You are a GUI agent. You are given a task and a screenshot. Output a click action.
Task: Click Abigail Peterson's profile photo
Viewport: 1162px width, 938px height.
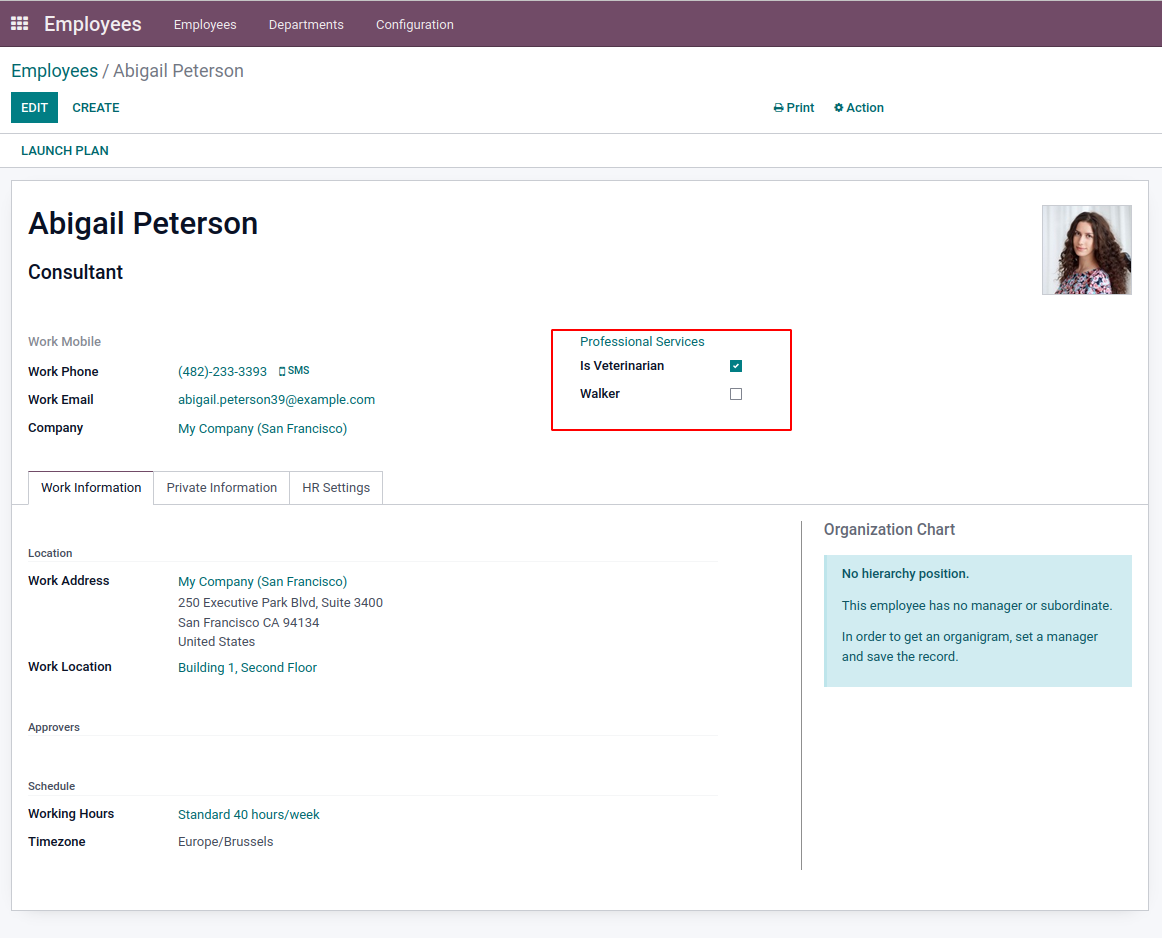pos(1086,250)
